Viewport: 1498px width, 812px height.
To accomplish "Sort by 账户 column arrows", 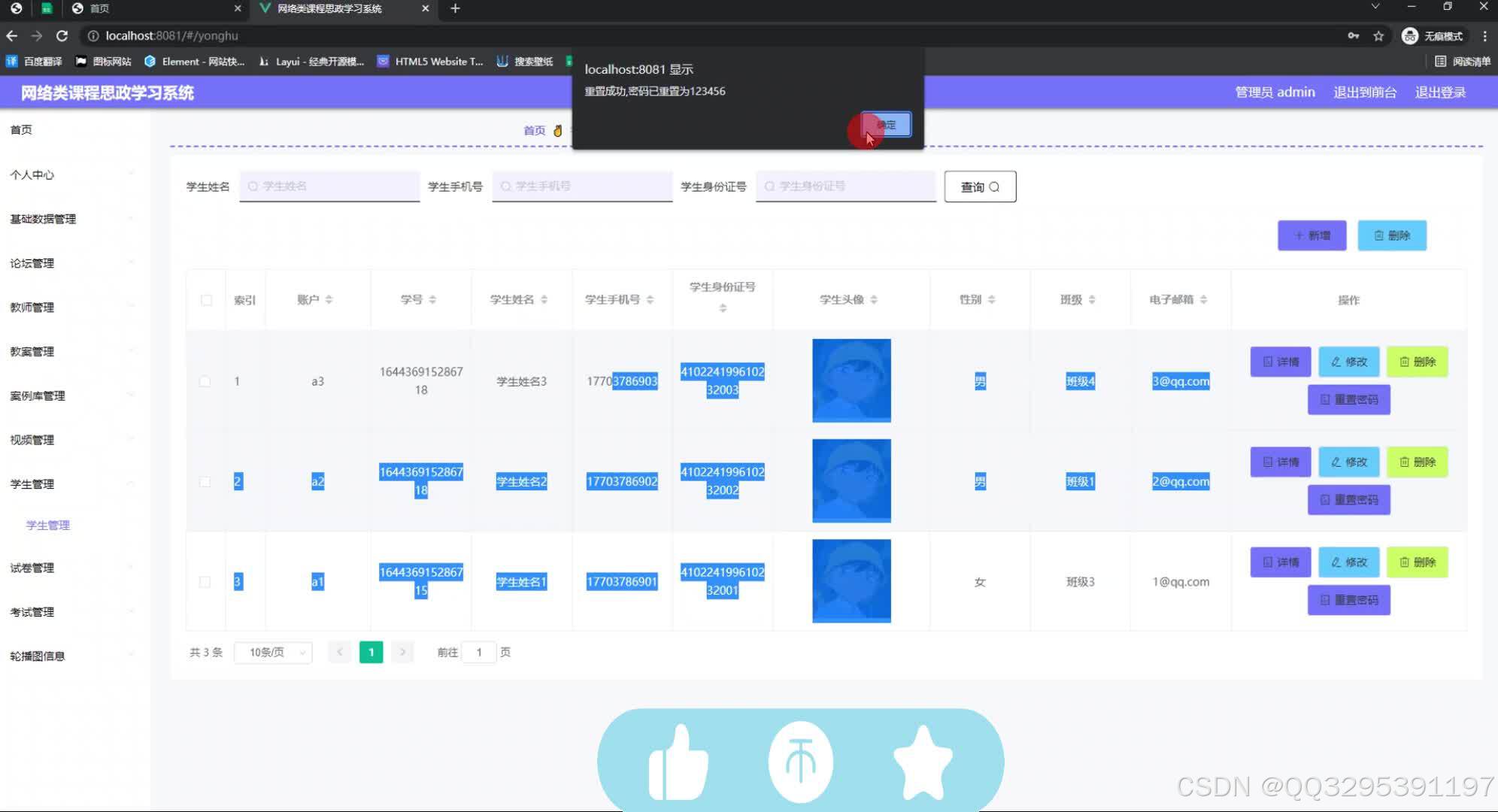I will [329, 299].
